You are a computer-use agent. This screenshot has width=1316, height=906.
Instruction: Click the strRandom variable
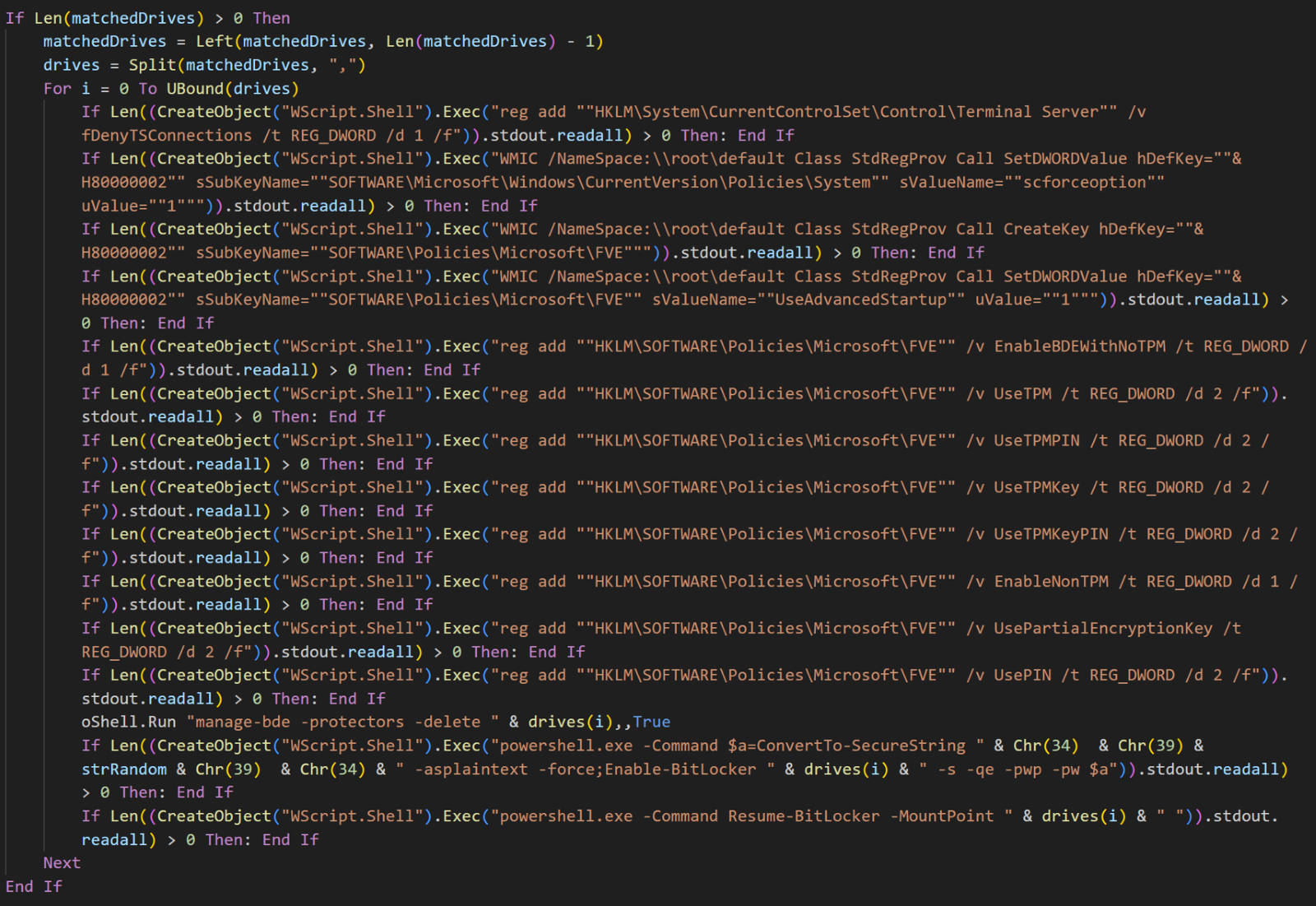point(123,769)
